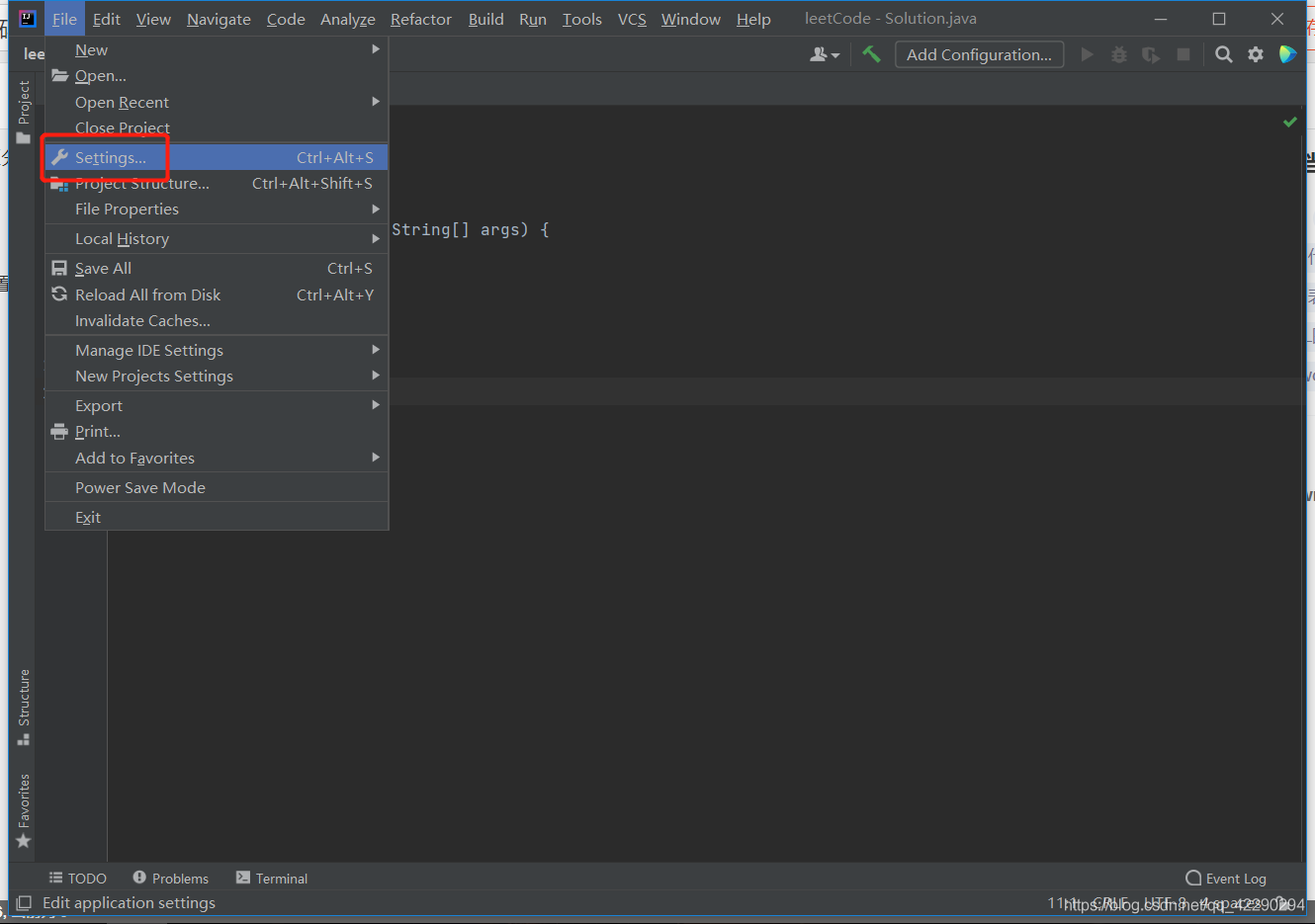Click the String[] args code line
The image size is (1315, 924).
470,229
